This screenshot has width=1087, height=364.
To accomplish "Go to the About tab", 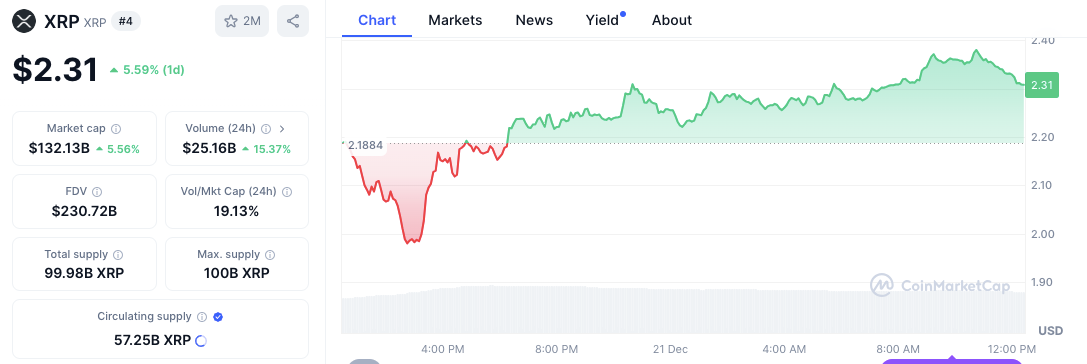I will pyautogui.click(x=672, y=20).
